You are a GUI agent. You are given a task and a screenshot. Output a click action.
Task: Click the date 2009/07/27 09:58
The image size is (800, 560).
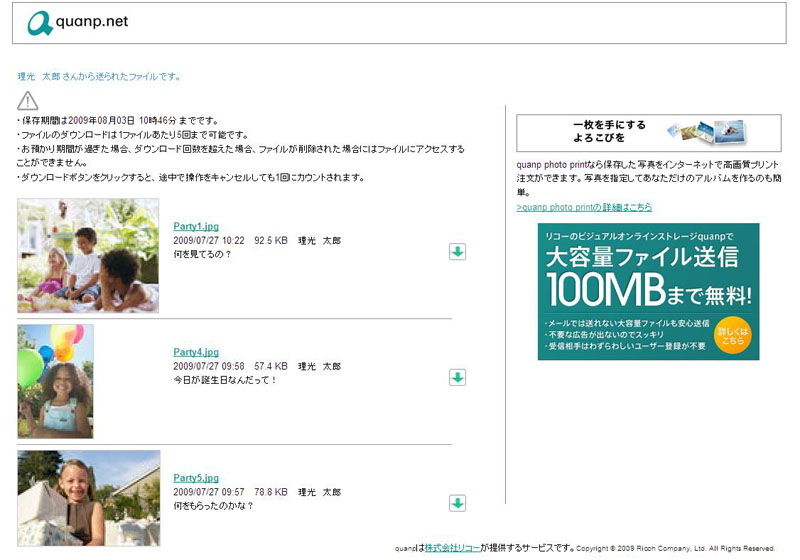[x=209, y=366]
